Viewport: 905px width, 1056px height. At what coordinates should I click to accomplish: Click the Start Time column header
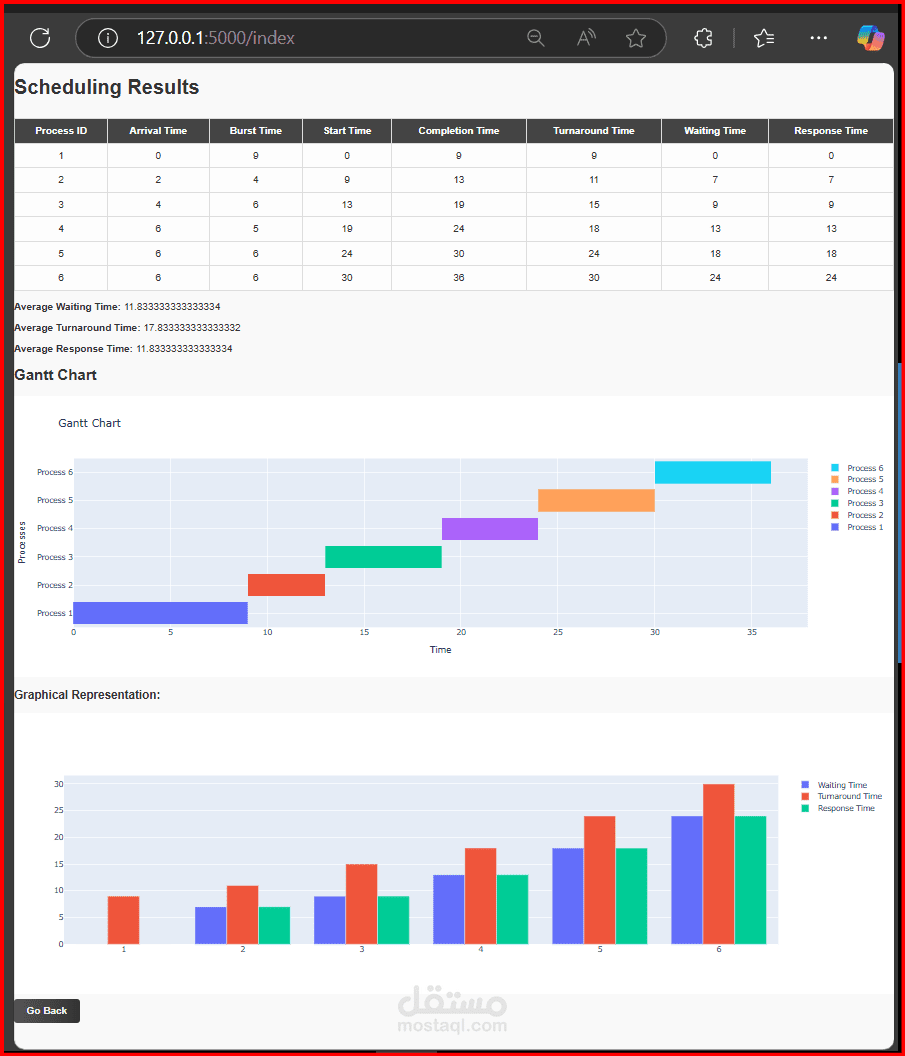347,131
